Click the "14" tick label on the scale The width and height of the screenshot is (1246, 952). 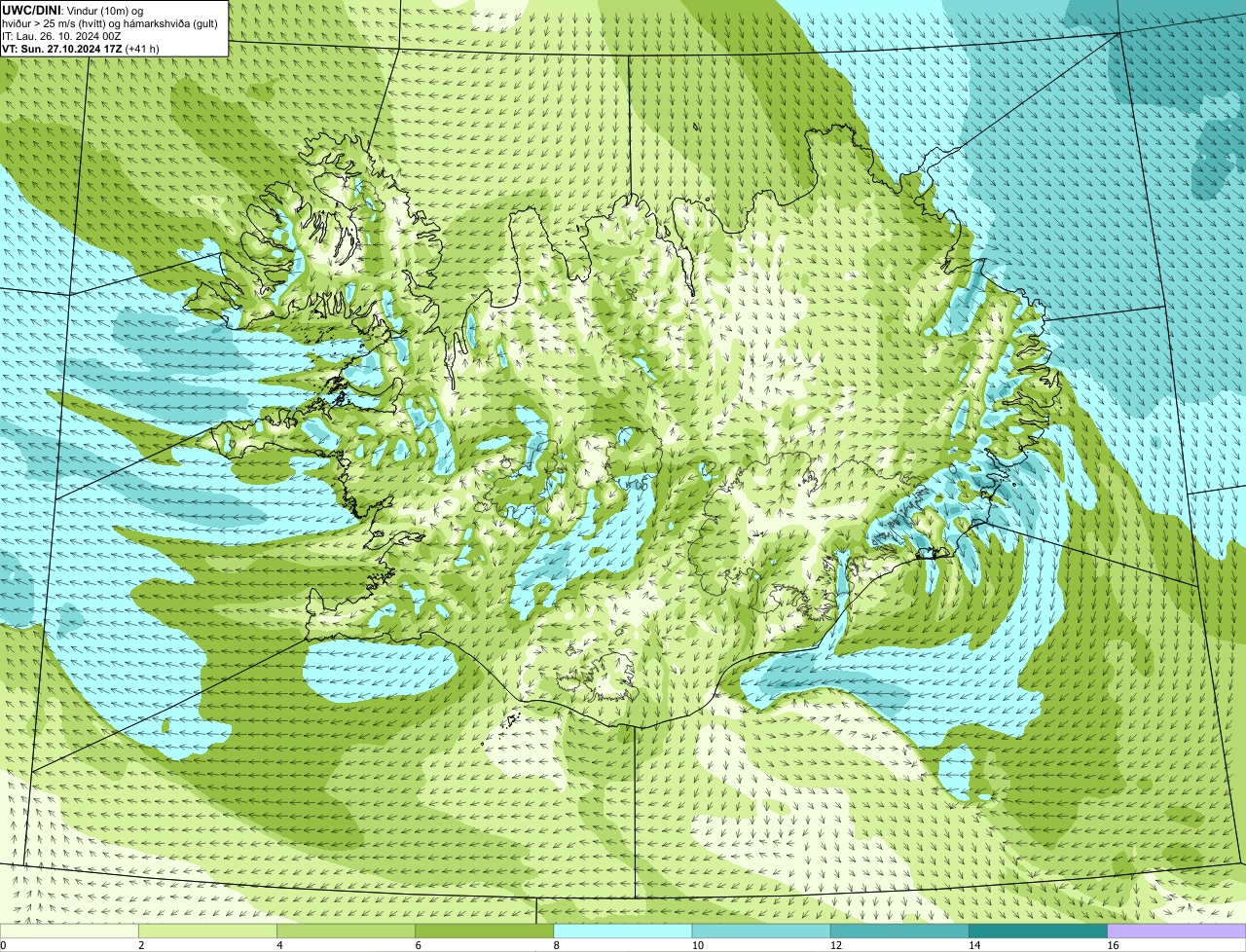(x=973, y=945)
